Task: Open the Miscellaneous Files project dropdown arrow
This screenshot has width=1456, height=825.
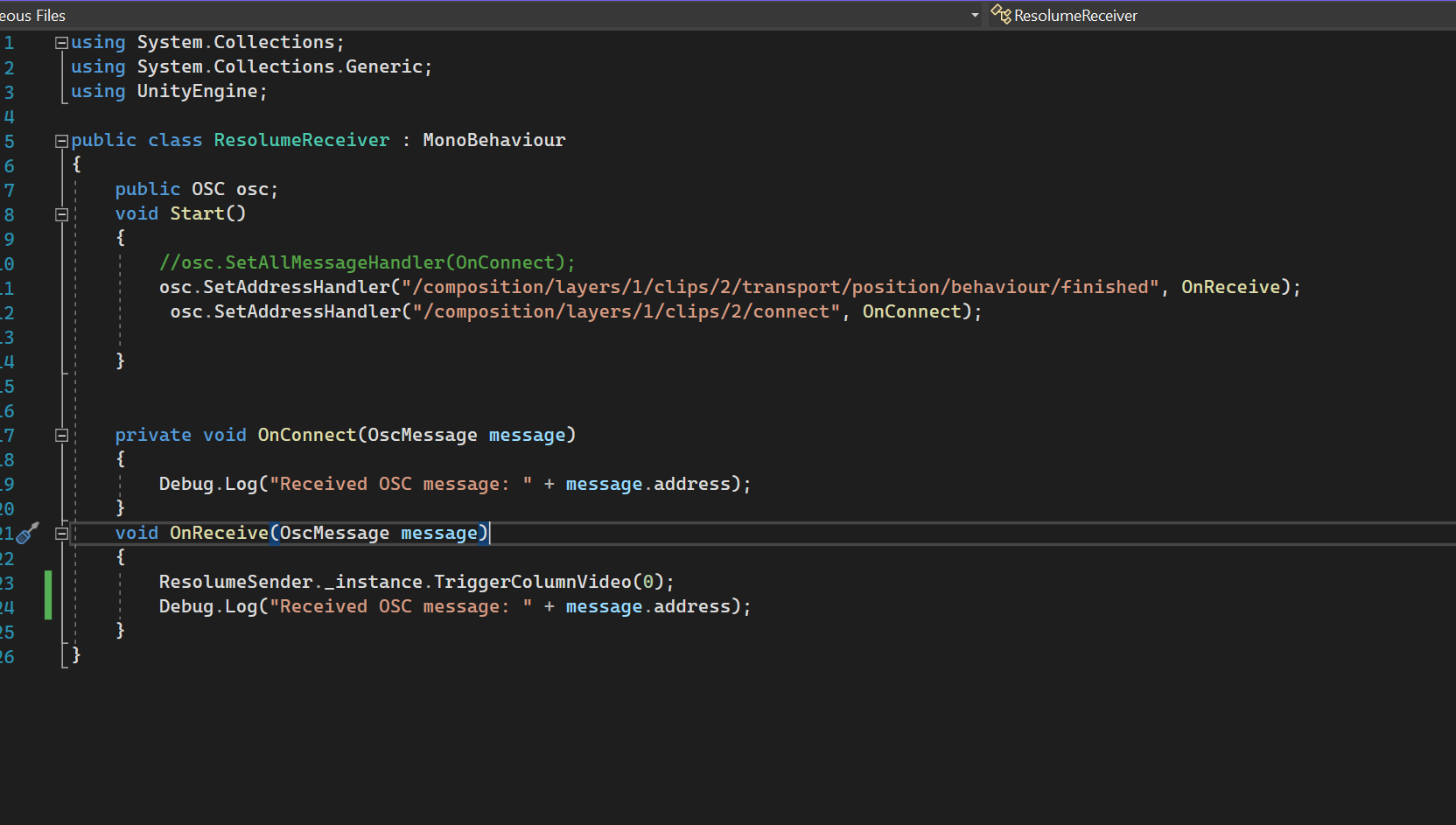Action: [x=975, y=15]
